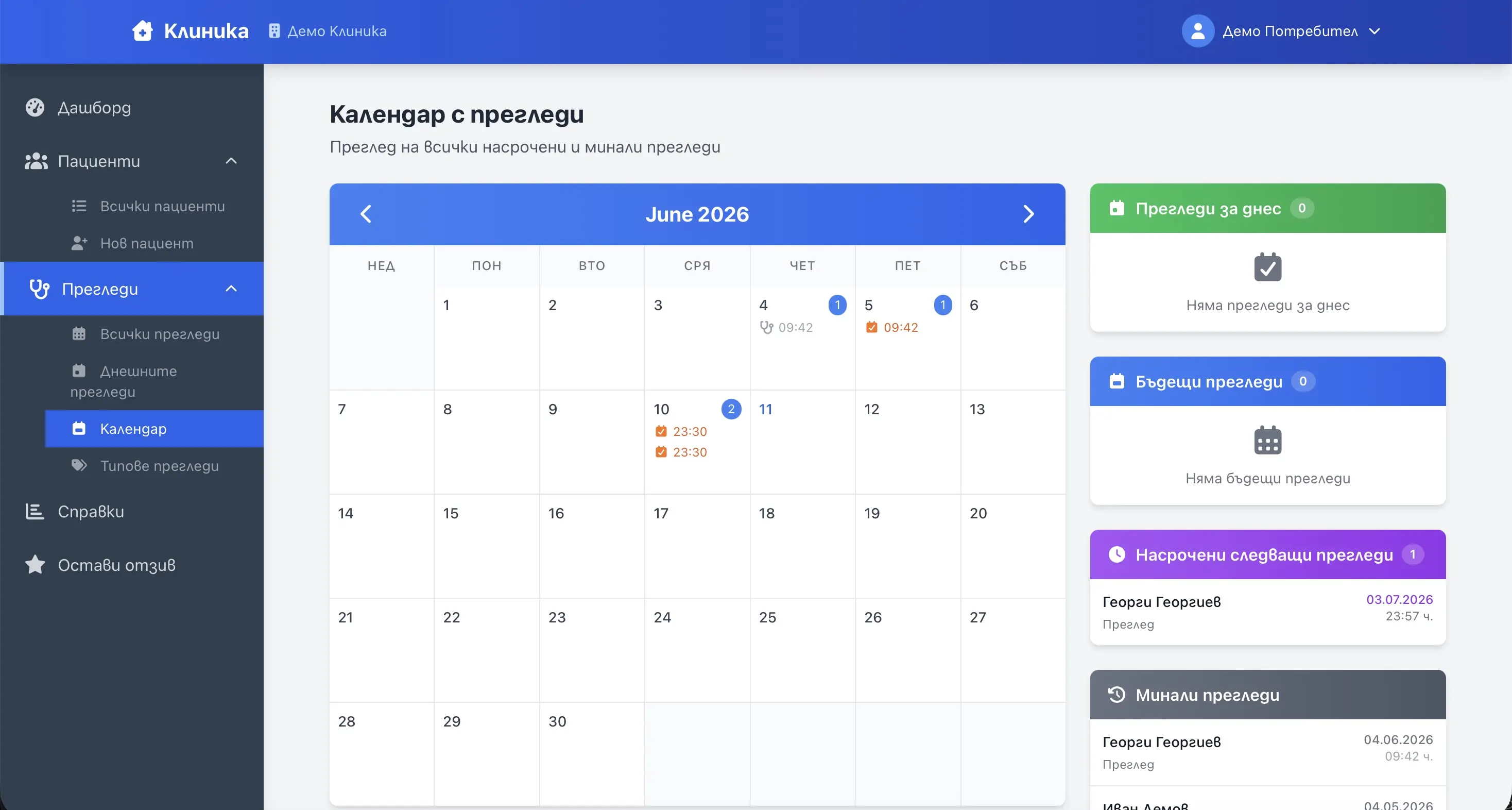Open Всички пациенти in the sidebar
The width and height of the screenshot is (1512, 810).
[154, 206]
